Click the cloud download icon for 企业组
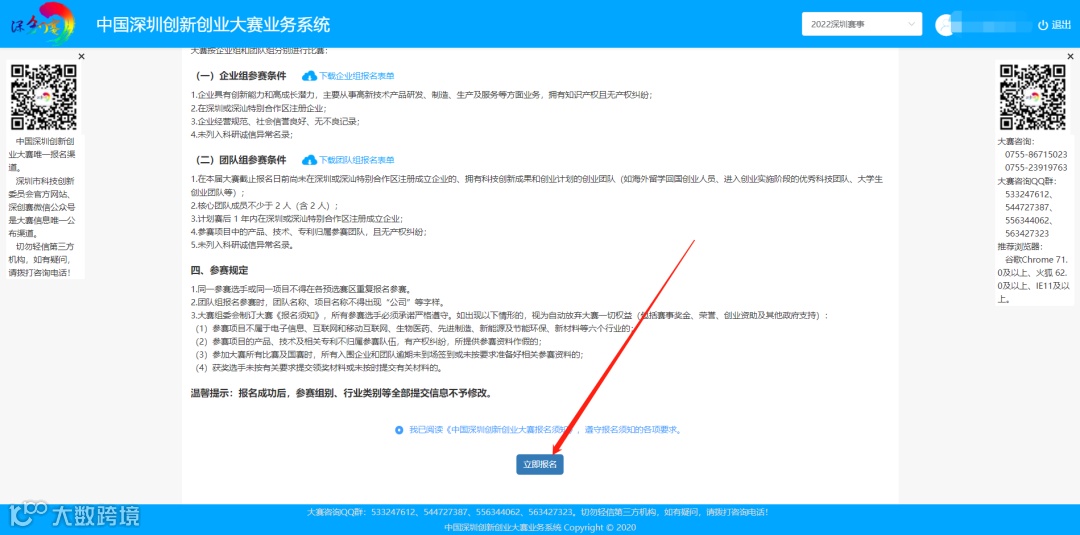This screenshot has width=1080, height=535. point(309,76)
